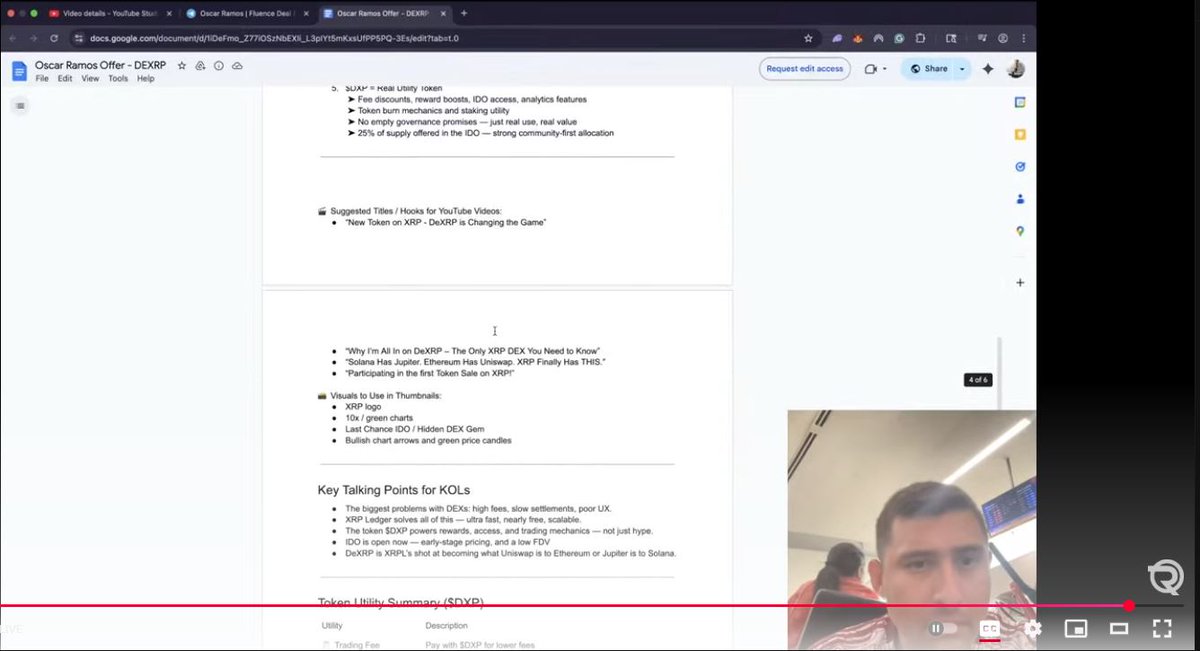Image resolution: width=1200 pixels, height=651 pixels.
Task: Click the heading Key Talking Points for KOLs
Action: 394,490
